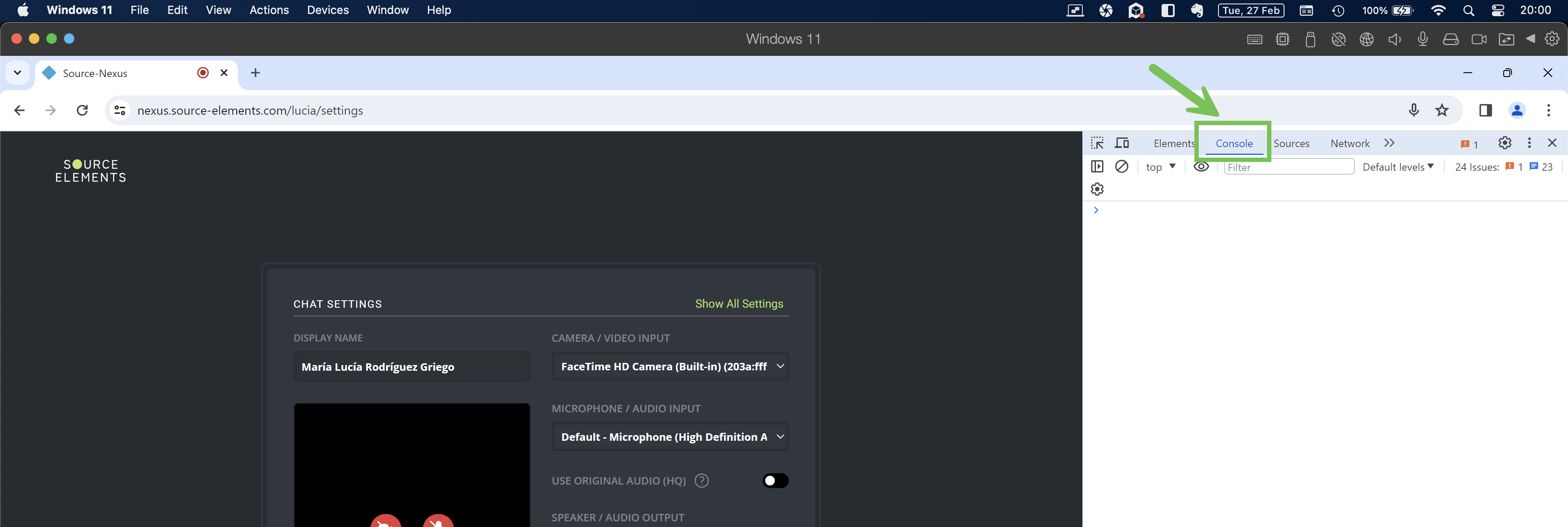Expand the Default levels dropdown

click(1397, 167)
